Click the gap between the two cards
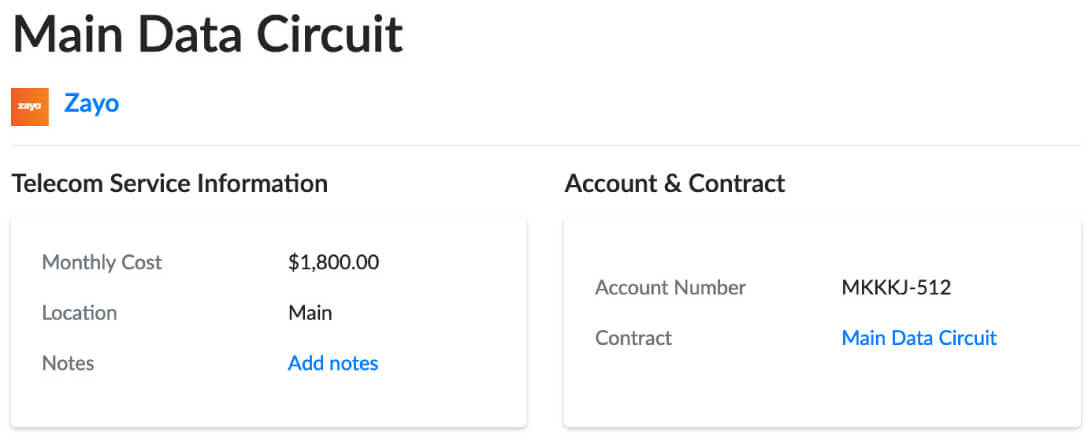 (x=545, y=320)
